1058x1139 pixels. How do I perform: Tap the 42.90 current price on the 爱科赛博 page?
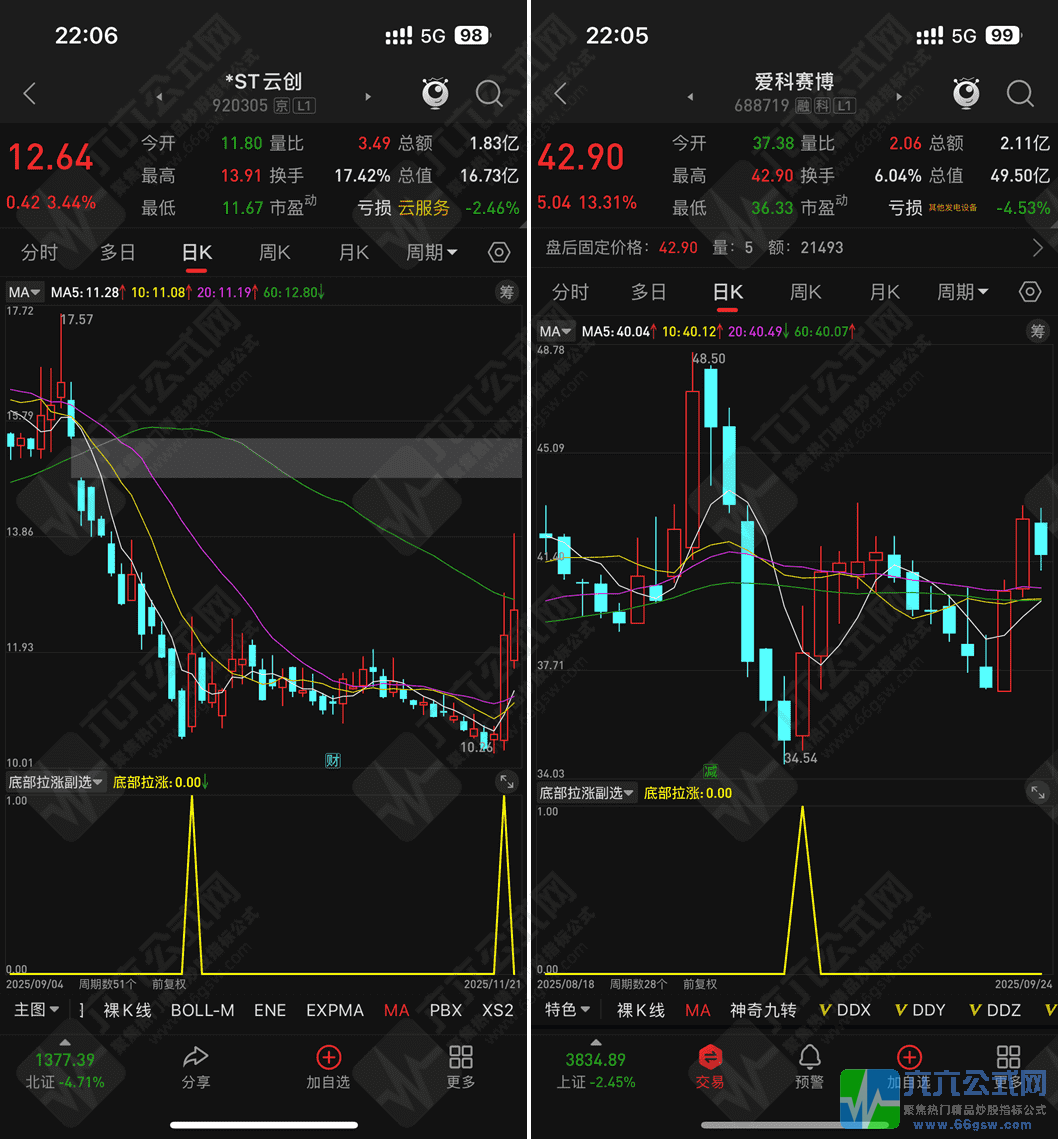click(x=581, y=158)
